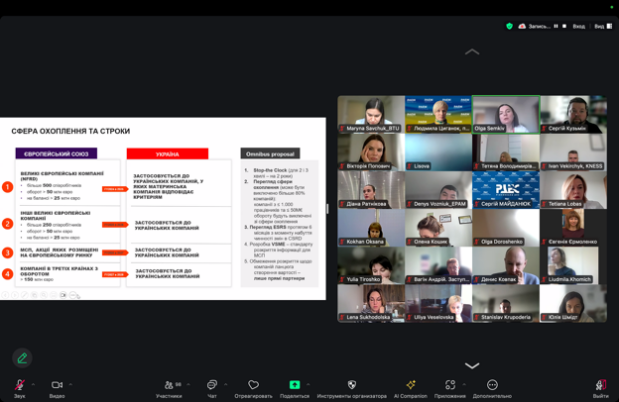Click the green annotation pencil button
This screenshot has width=619, height=402.
point(21,357)
